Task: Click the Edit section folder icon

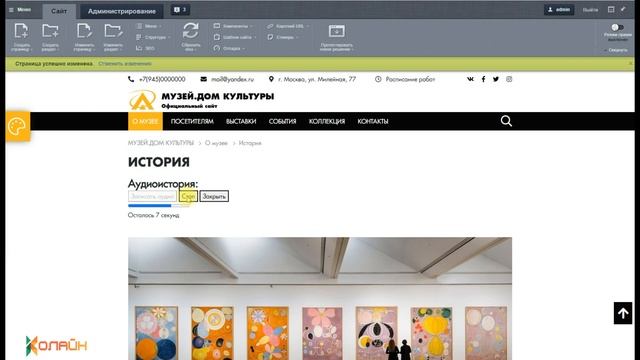Action: (x=113, y=31)
